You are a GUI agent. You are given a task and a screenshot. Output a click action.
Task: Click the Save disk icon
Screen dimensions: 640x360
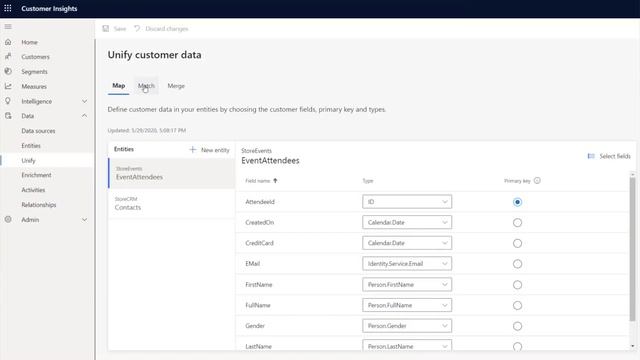pos(106,29)
